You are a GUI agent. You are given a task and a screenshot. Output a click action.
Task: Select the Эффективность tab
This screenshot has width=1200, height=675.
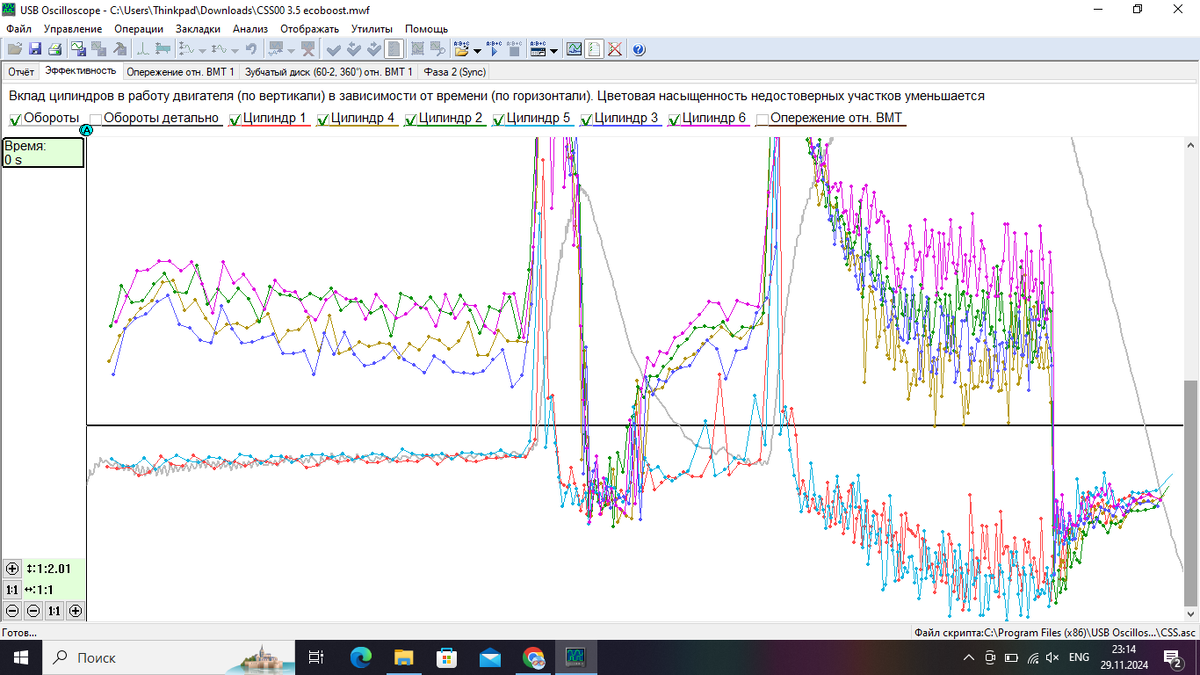click(80, 71)
